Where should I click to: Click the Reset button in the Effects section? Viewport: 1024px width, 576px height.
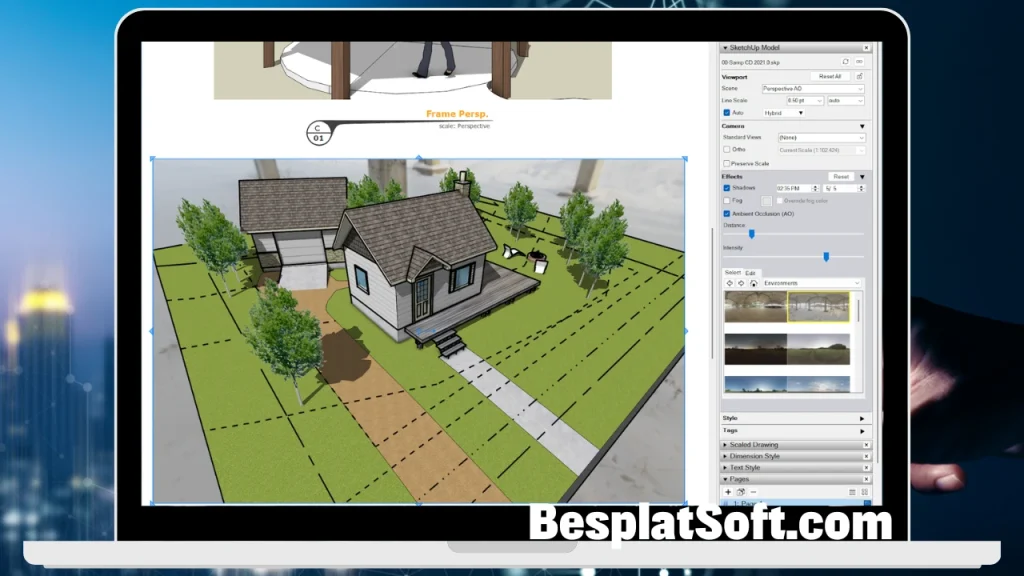coord(842,176)
